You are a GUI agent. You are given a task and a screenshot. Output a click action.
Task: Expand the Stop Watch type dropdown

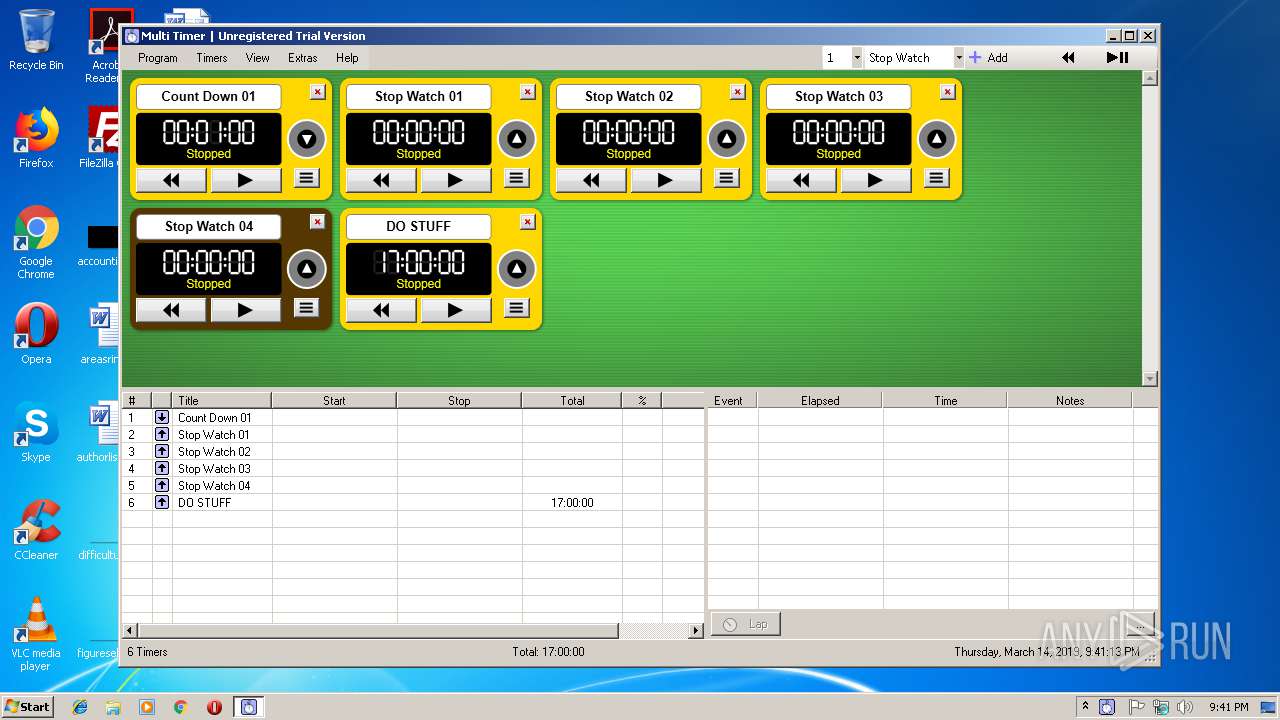pyautogui.click(x=959, y=58)
